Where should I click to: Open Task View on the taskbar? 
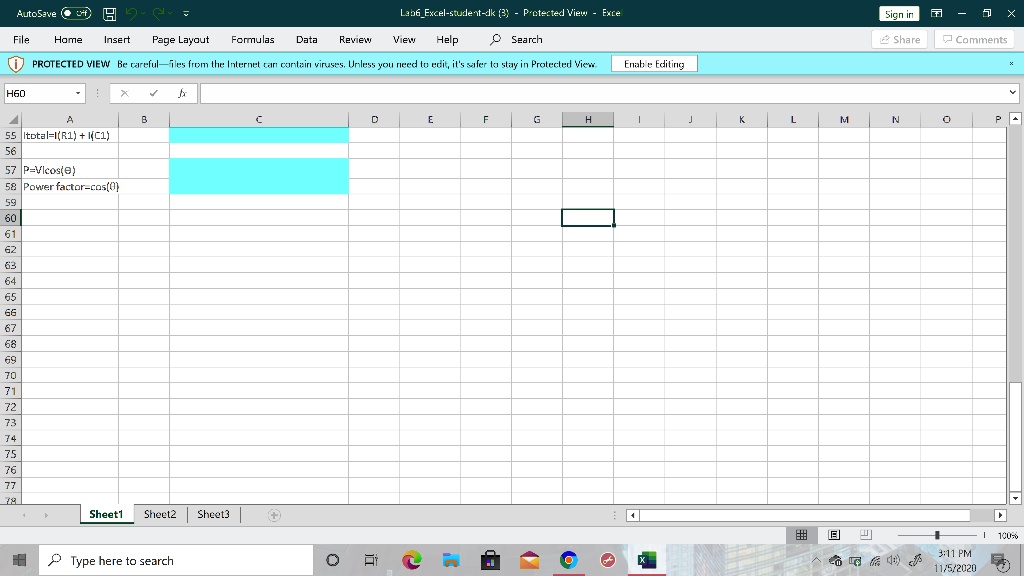[370, 561]
